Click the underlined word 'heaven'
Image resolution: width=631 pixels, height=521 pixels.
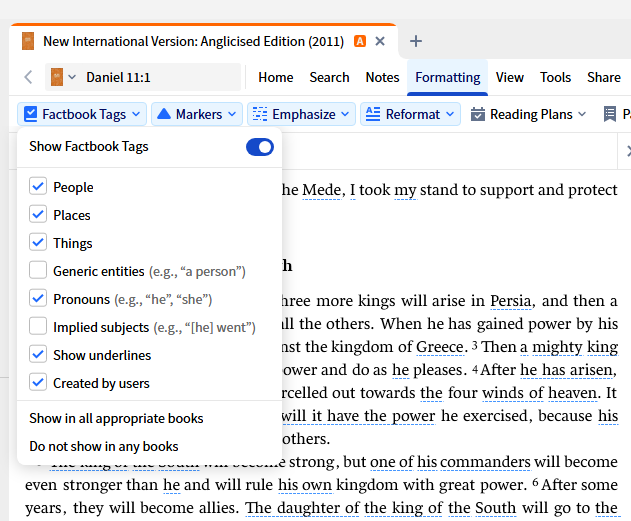(x=573, y=393)
